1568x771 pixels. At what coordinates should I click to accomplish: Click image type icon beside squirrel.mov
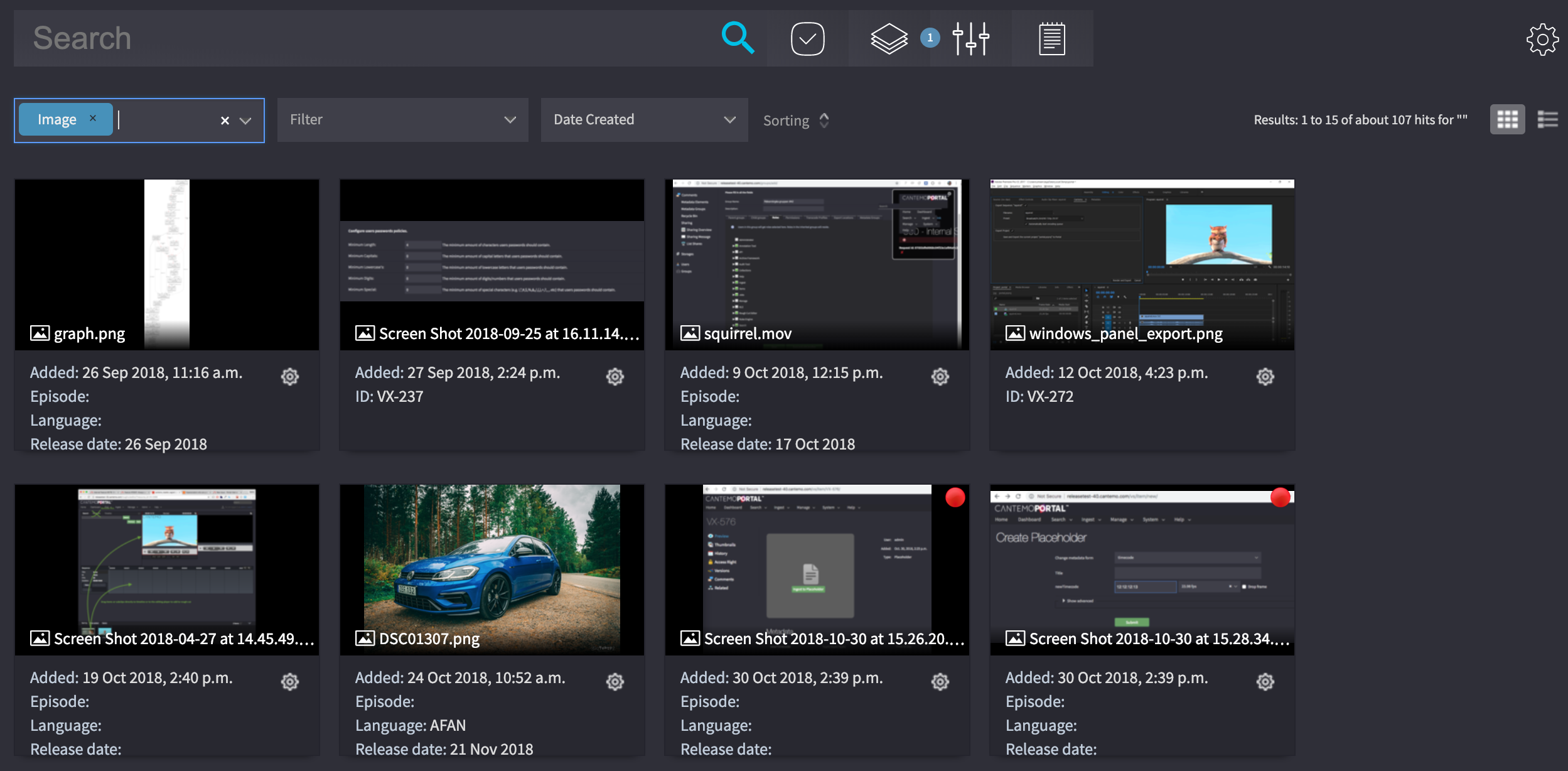(x=690, y=333)
